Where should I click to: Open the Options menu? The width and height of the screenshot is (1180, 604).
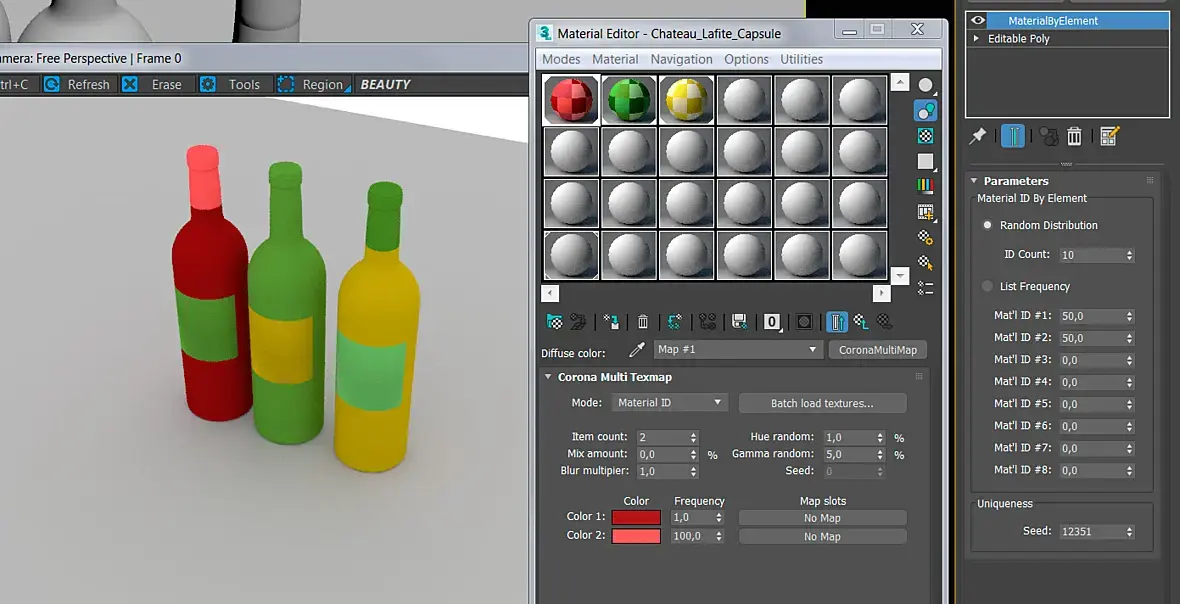point(747,59)
